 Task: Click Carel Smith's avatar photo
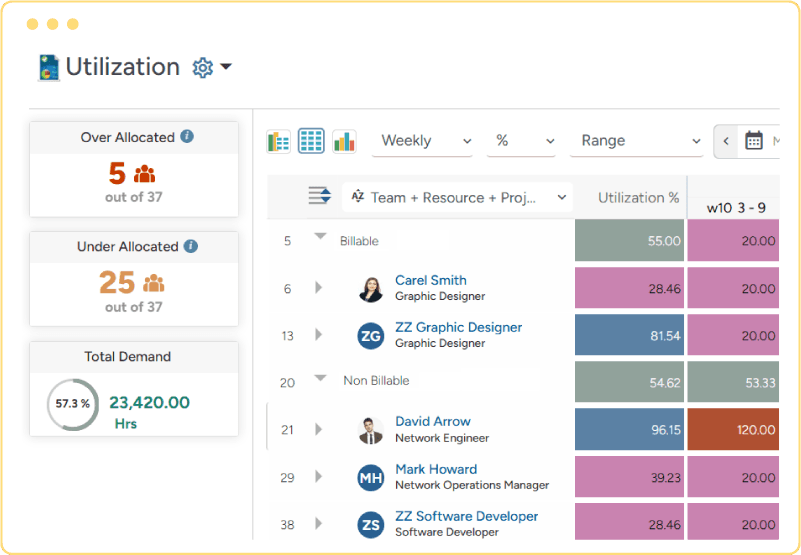pos(370,289)
